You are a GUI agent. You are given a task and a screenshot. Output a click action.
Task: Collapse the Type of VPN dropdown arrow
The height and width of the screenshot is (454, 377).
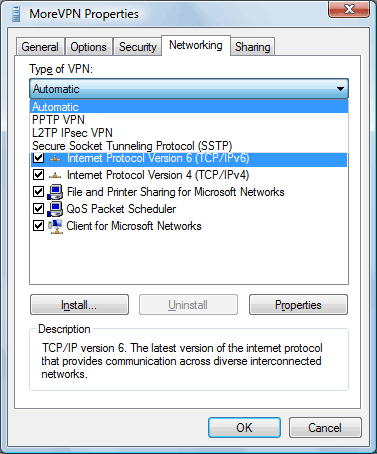pyautogui.click(x=340, y=89)
